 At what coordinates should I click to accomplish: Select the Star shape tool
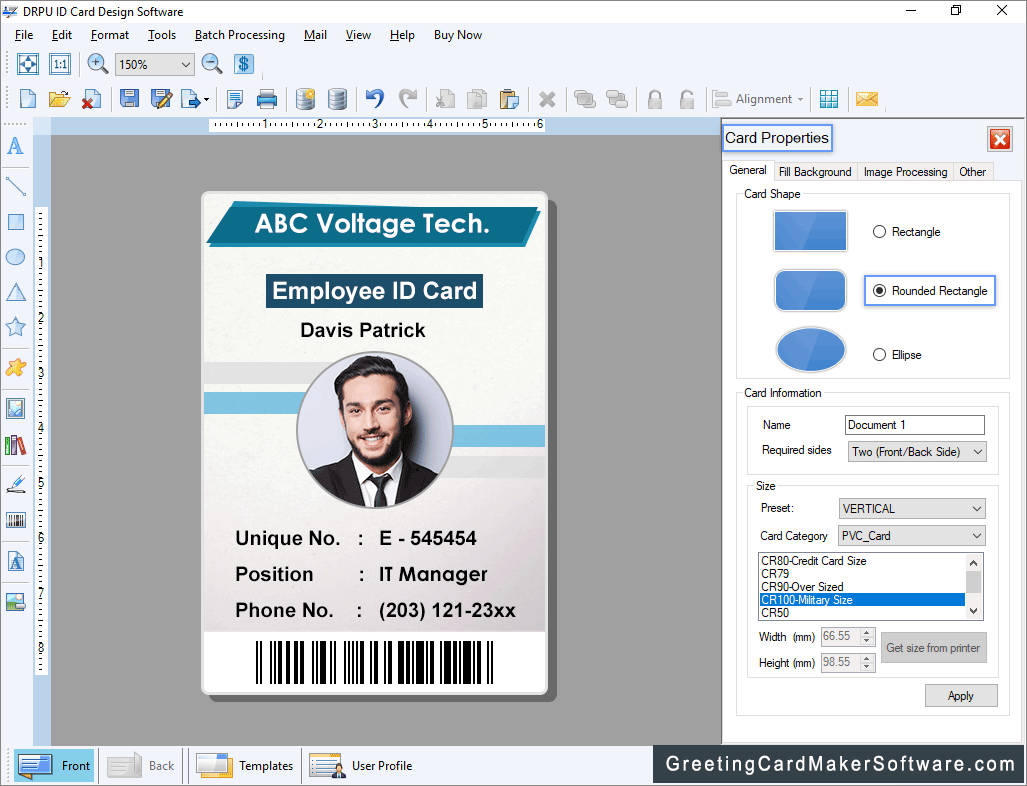tap(15, 327)
